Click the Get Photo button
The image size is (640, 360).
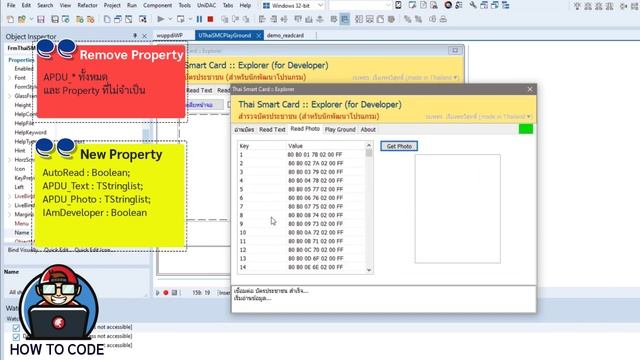click(x=399, y=146)
